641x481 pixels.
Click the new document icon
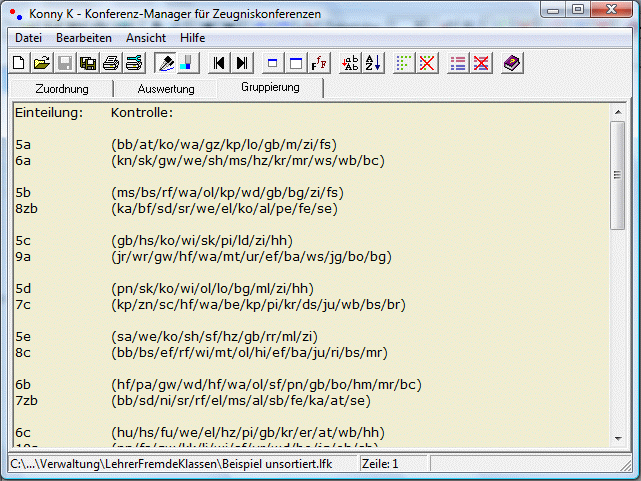pos(19,63)
